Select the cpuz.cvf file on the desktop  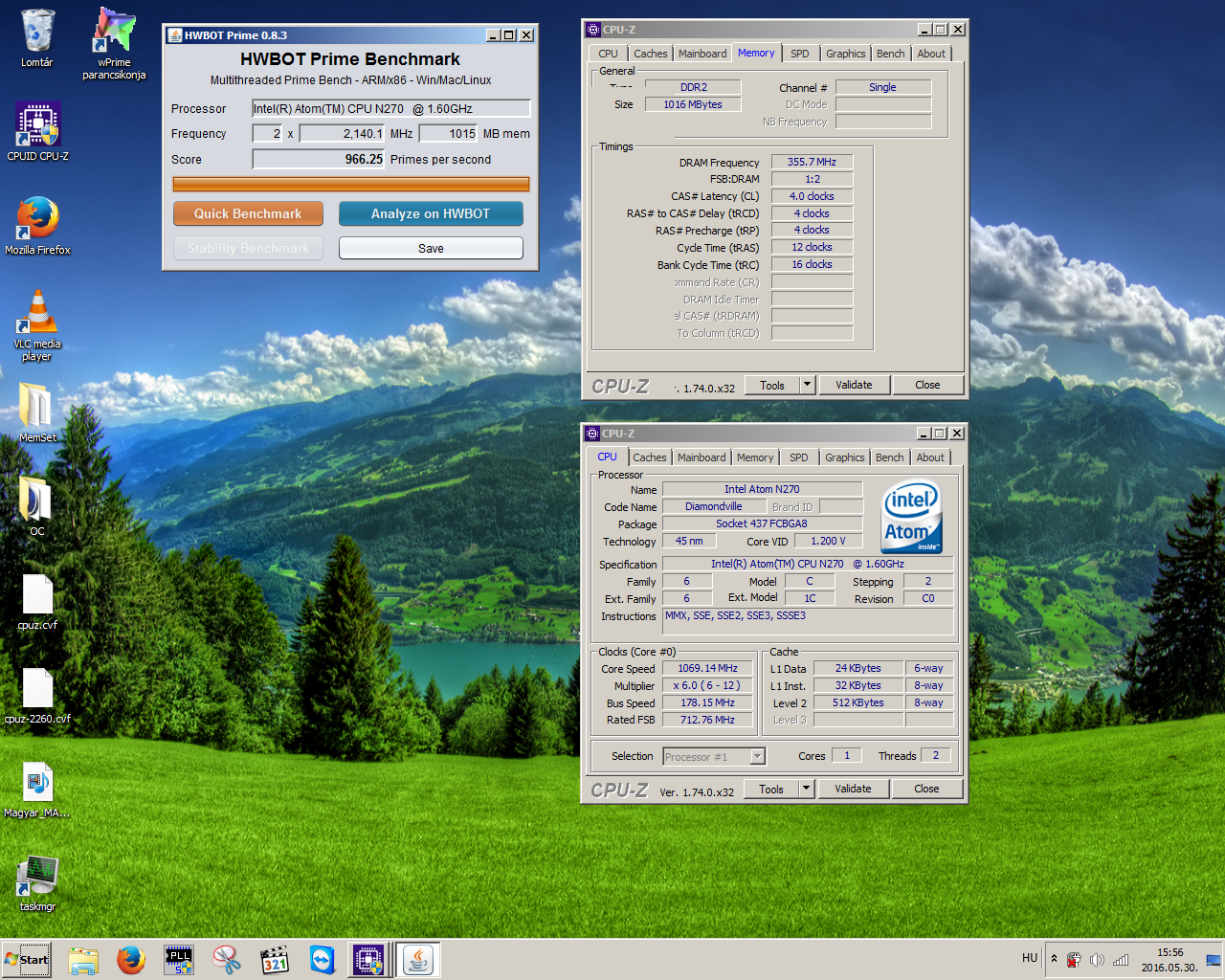37,602
